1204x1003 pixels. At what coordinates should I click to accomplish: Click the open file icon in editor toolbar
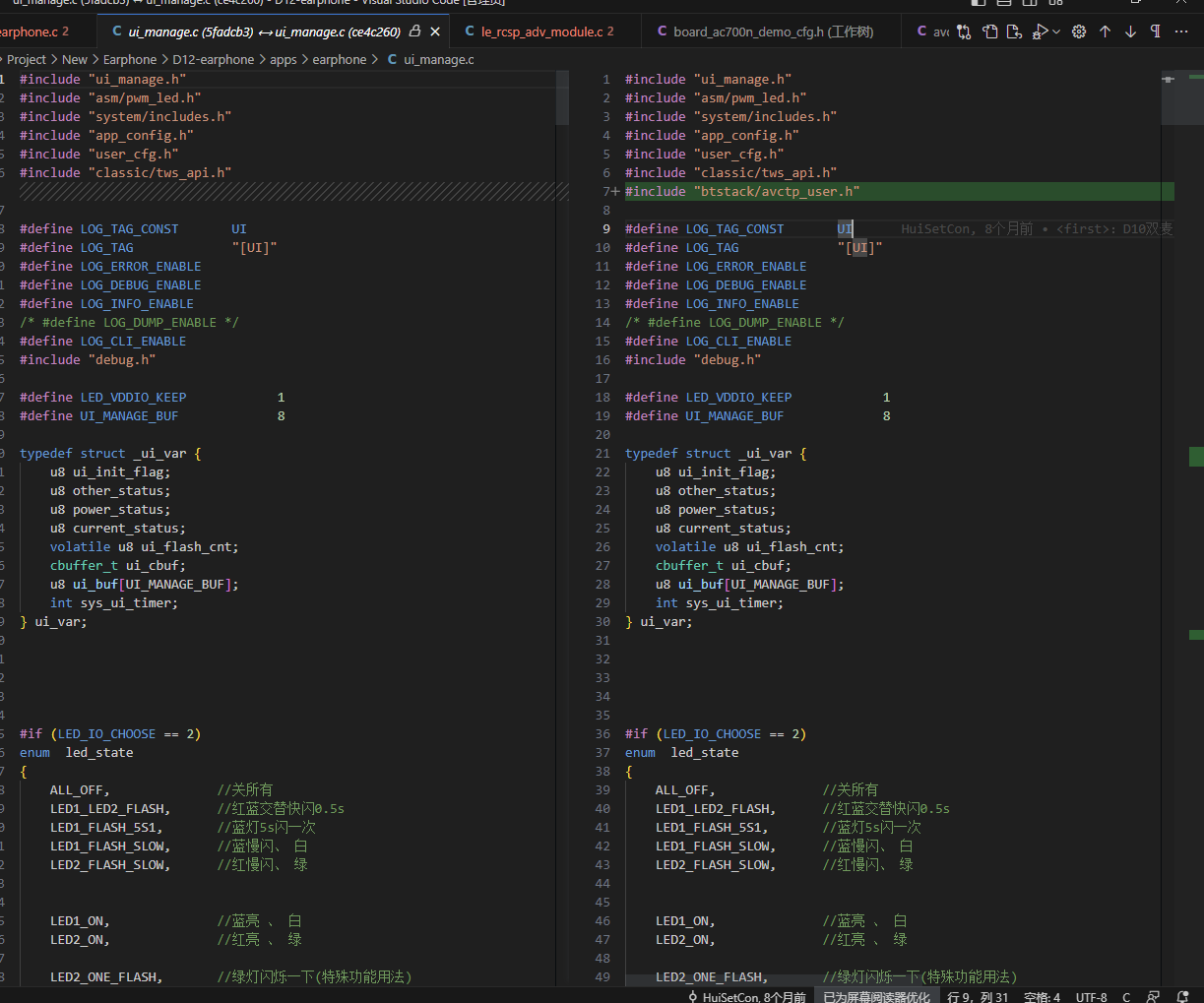[989, 31]
